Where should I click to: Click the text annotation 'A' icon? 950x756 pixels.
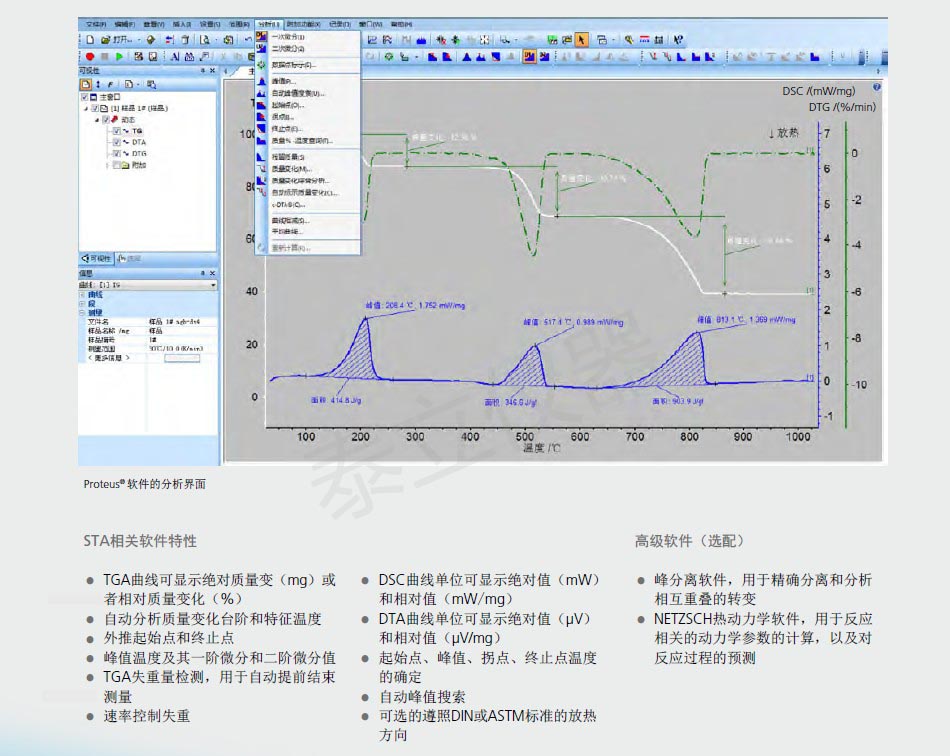(174, 57)
